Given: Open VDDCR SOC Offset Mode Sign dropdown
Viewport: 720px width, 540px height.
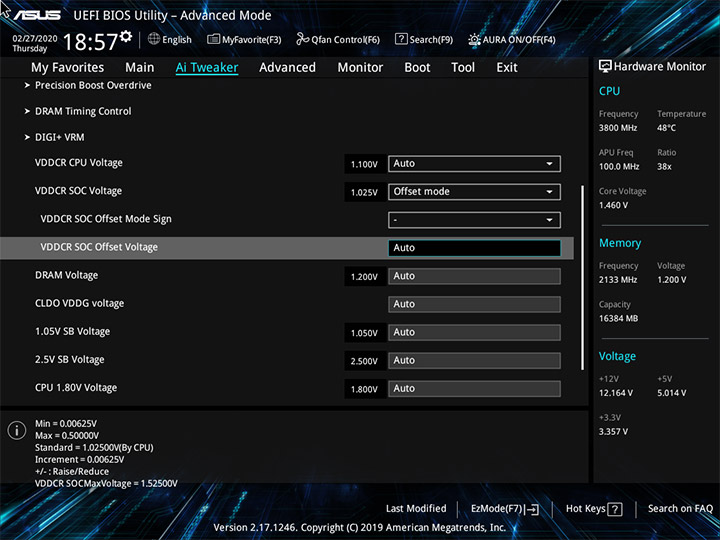Looking at the screenshot, I should click(x=474, y=220).
